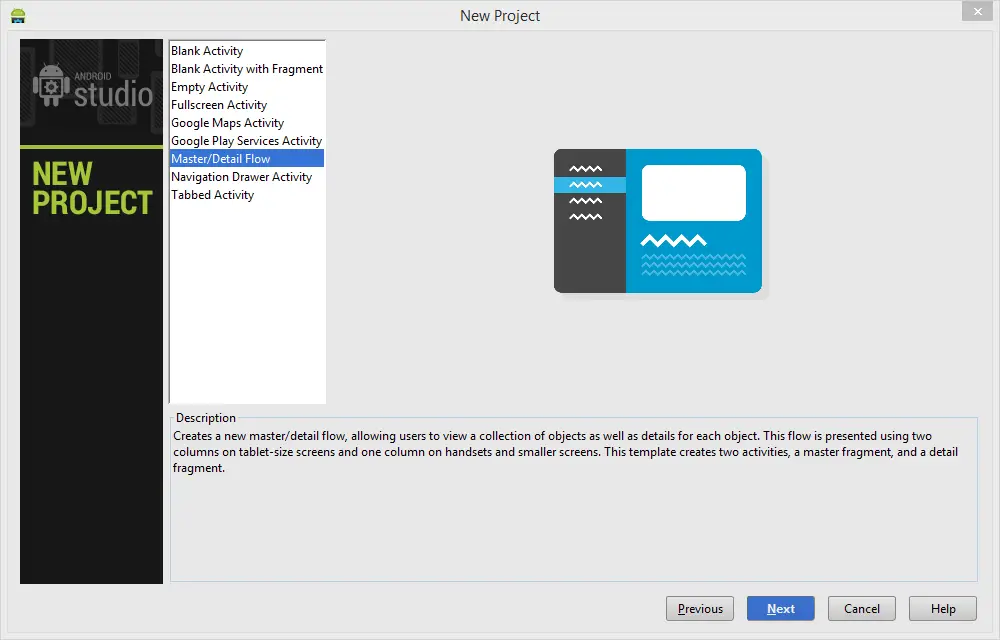Screen dimensions: 1000x640
Task: Close the New Project dialog window
Action: (x=976, y=12)
